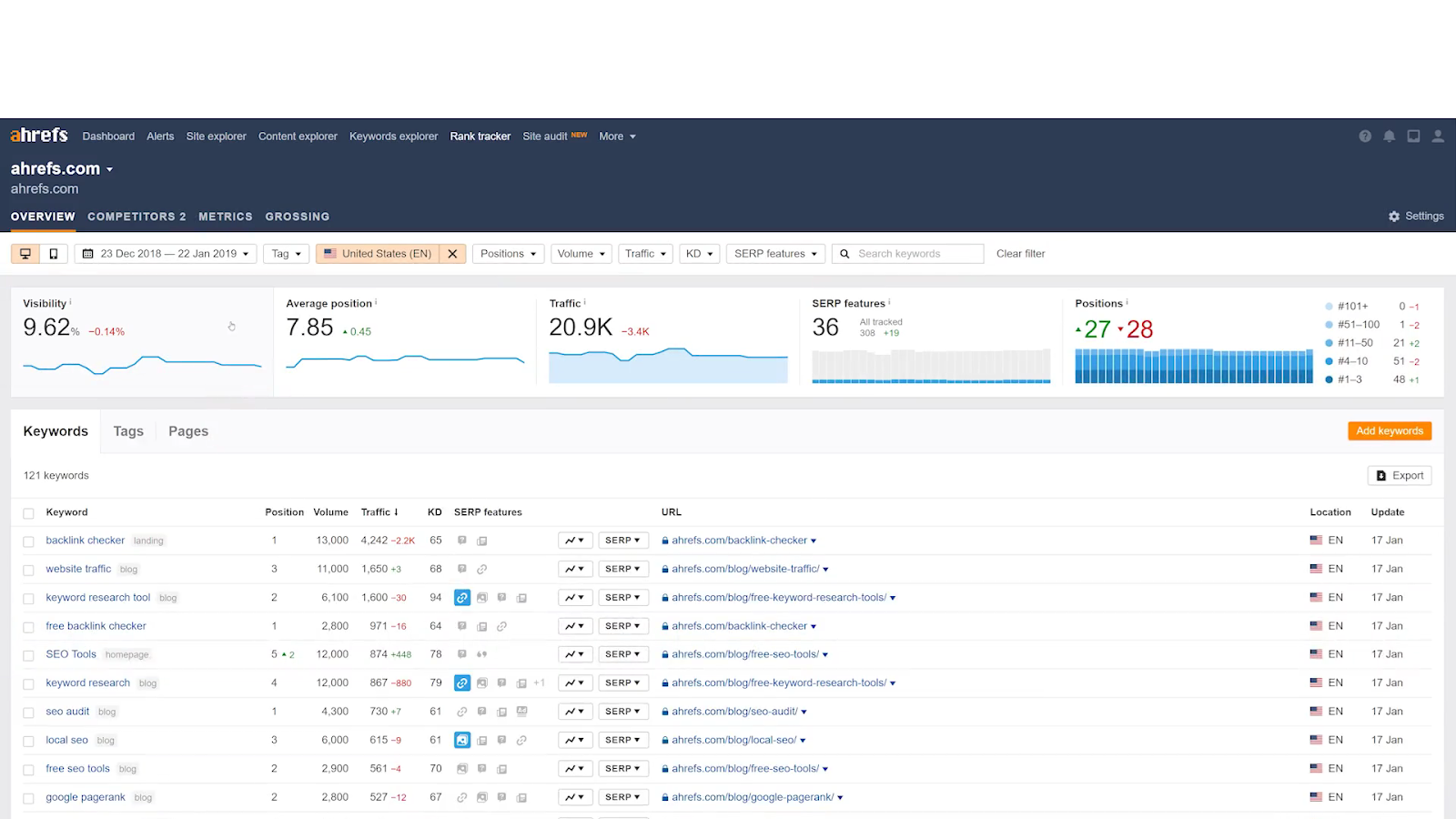This screenshot has width=1456, height=819.
Task: Switch to the desktop device view
Action: click(25, 254)
